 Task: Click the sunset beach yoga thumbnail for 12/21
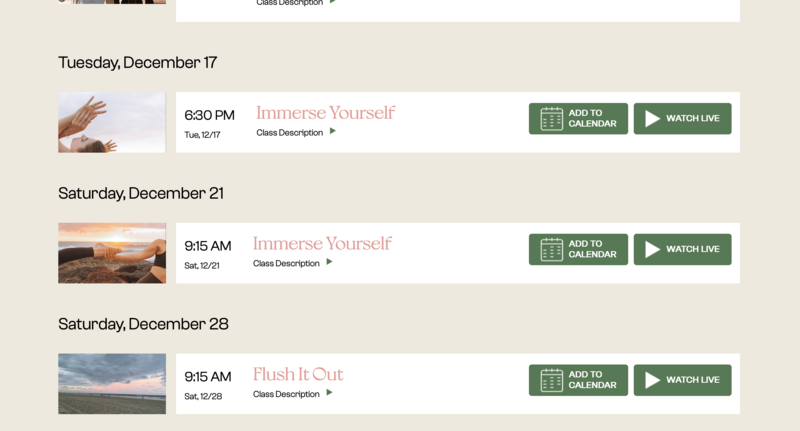click(x=112, y=253)
